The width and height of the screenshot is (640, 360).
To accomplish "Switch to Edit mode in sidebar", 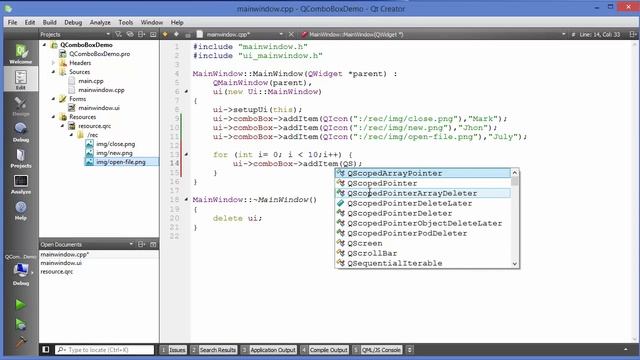I will 21,79.
